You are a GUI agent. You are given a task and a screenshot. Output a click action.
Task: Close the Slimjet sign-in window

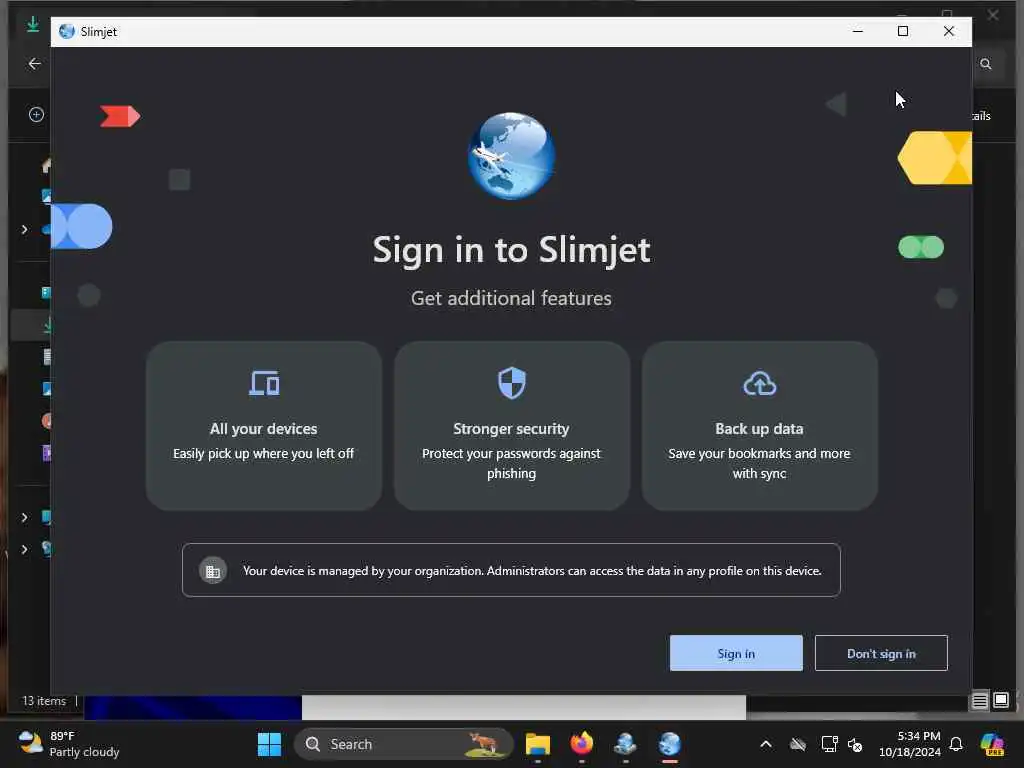pyautogui.click(x=949, y=31)
